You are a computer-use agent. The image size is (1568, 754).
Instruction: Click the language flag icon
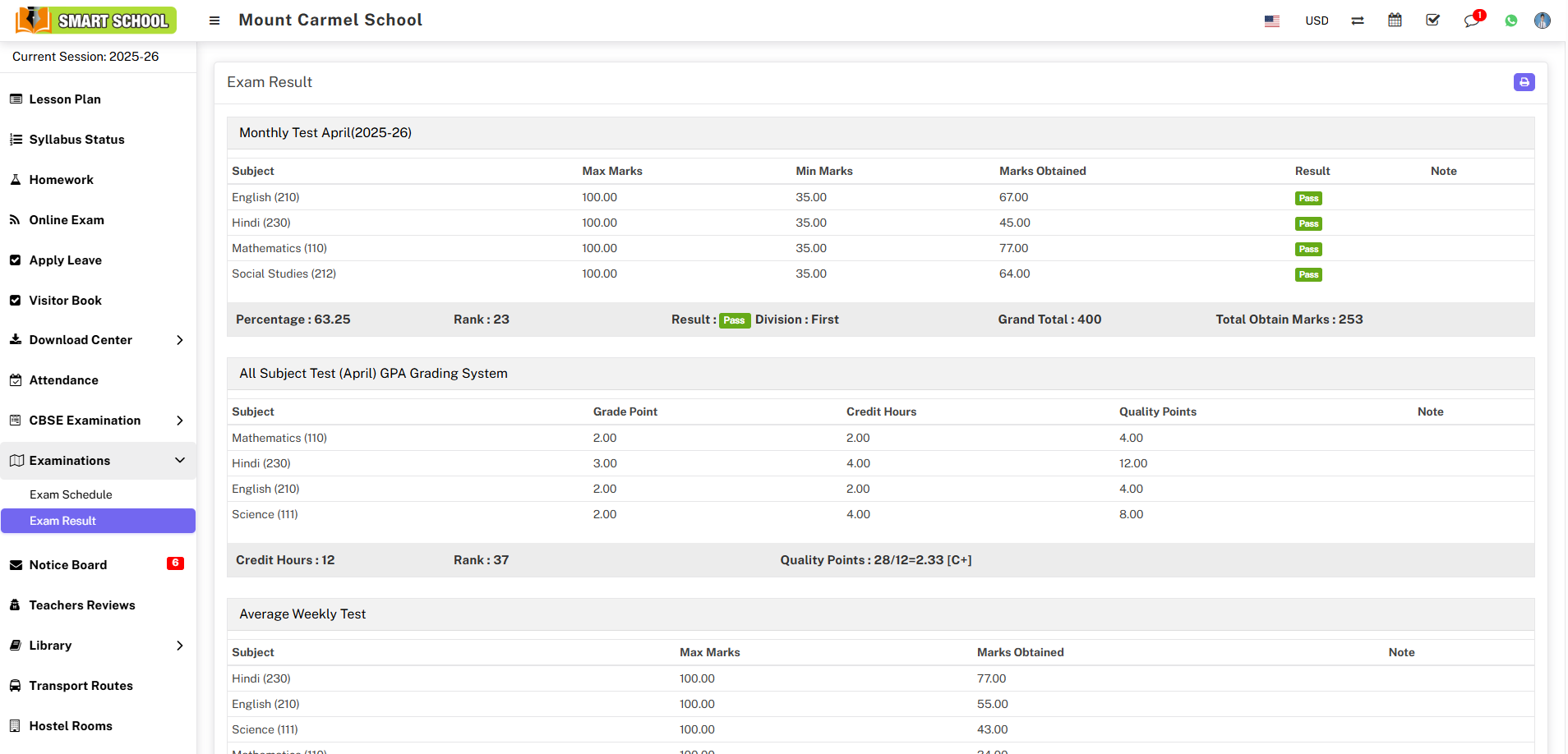click(x=1271, y=21)
